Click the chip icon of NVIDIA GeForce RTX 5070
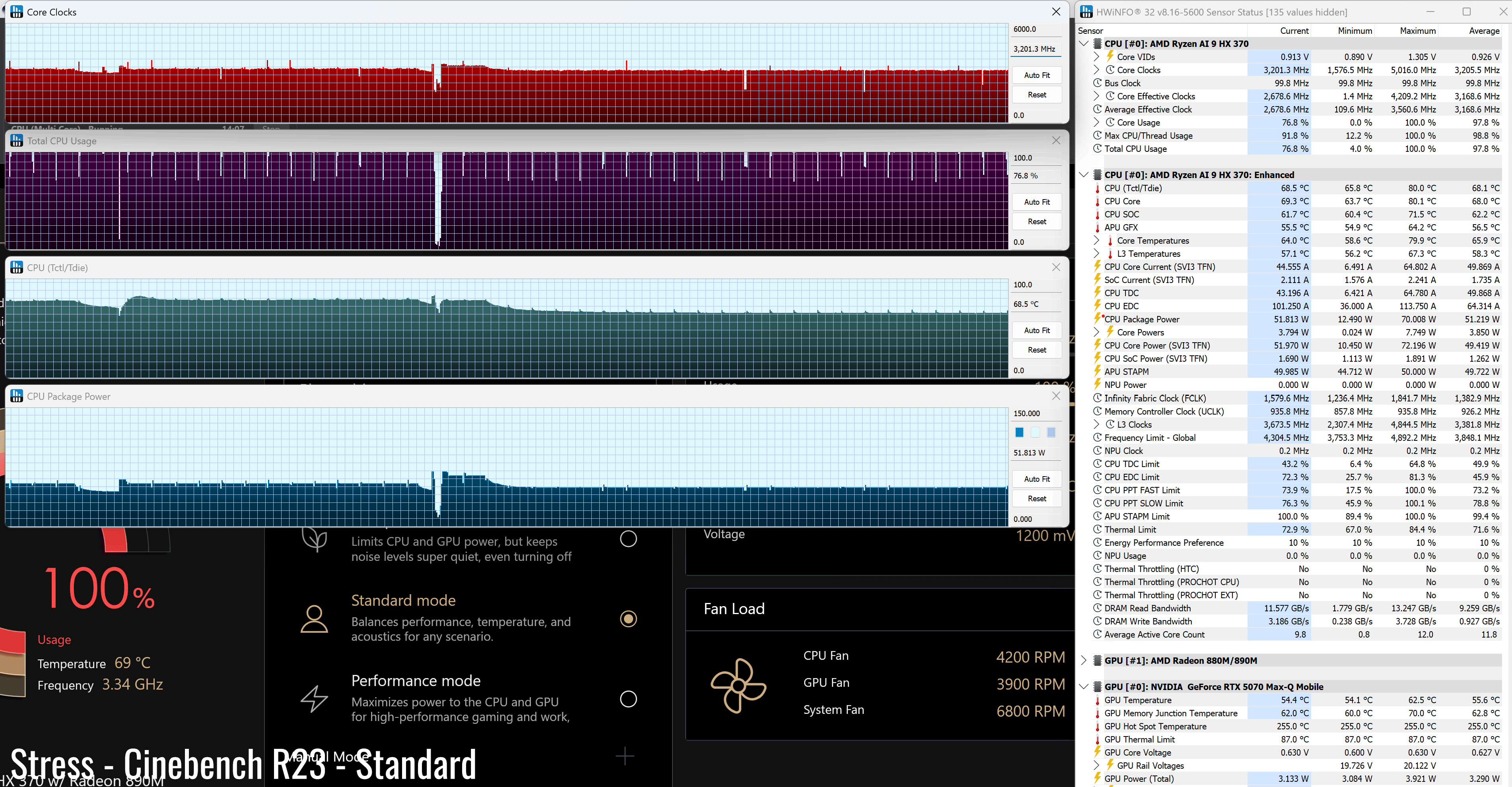1512x787 pixels. [1097, 687]
